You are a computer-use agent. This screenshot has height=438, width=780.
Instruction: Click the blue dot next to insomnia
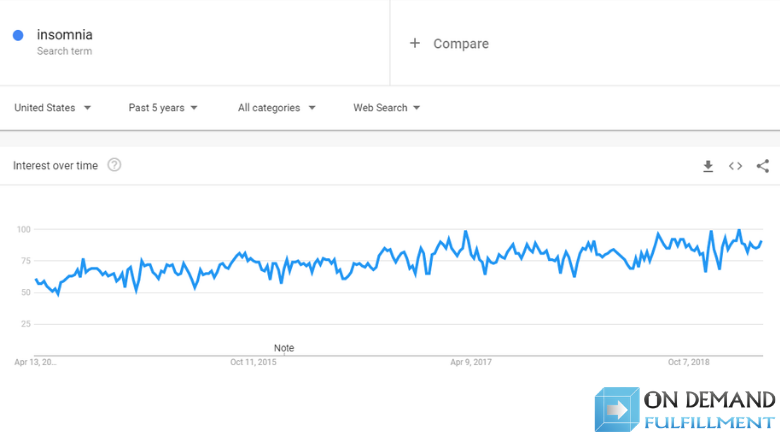(x=18, y=36)
